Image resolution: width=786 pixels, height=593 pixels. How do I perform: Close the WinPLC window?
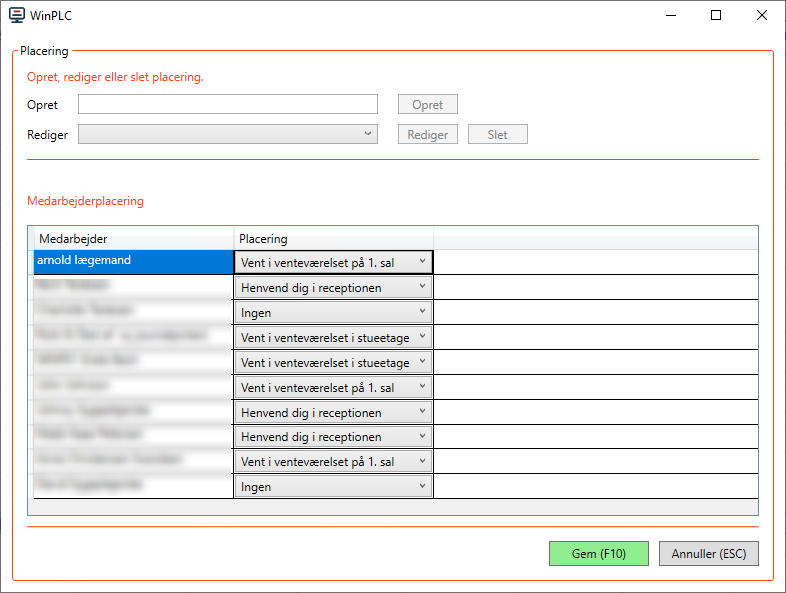(762, 16)
